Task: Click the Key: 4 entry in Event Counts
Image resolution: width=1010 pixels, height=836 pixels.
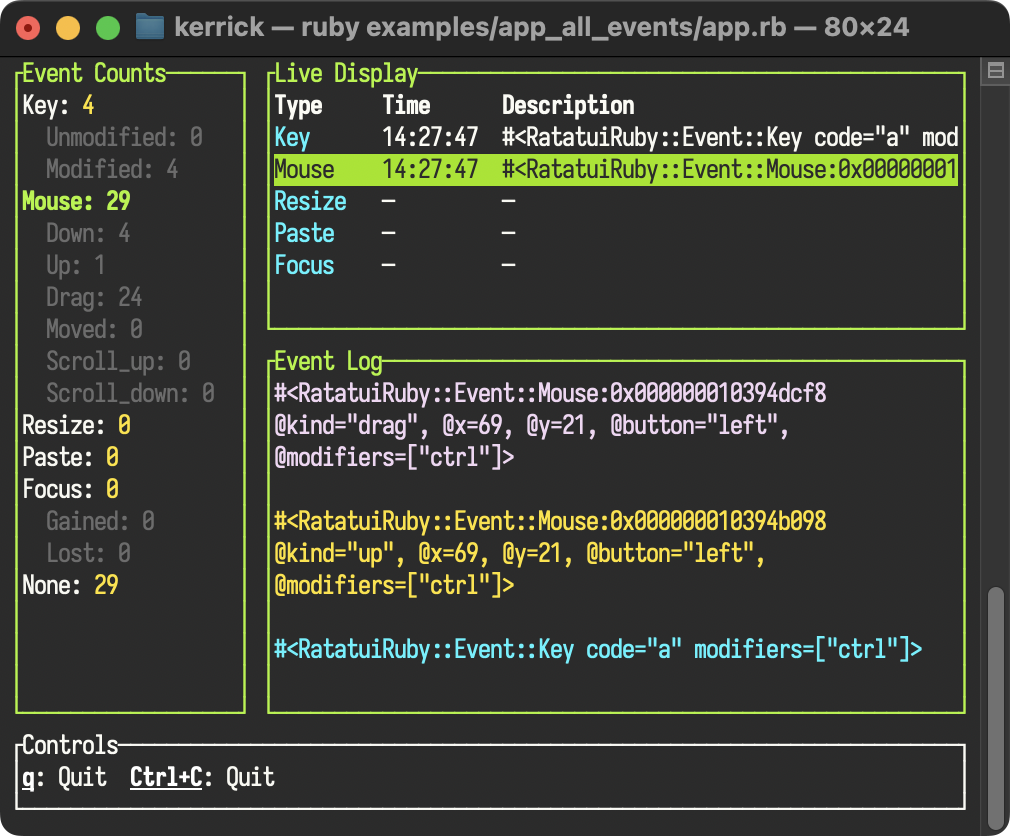Action: 58,106
